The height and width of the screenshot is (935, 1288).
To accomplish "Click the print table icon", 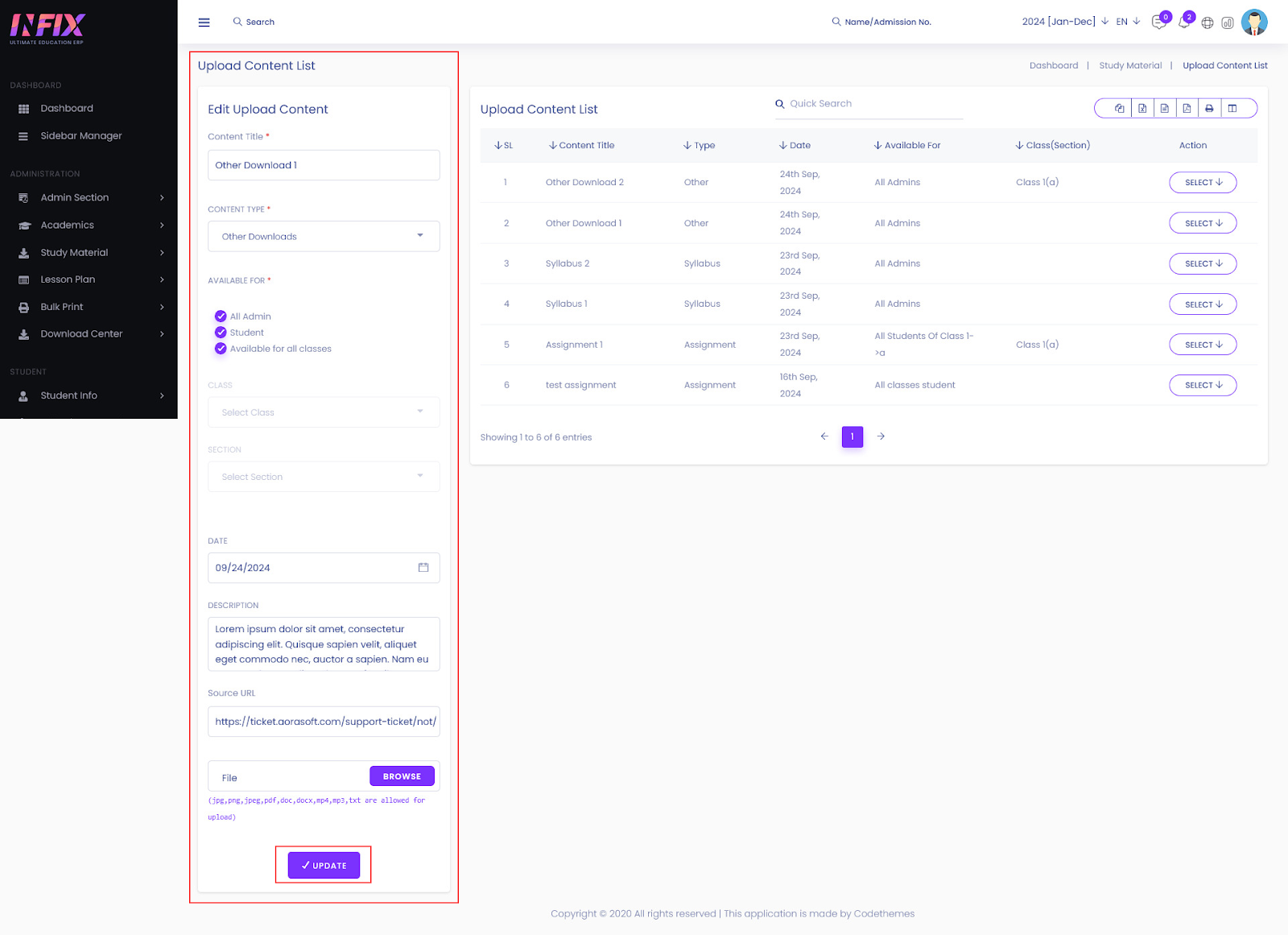I will pyautogui.click(x=1209, y=108).
